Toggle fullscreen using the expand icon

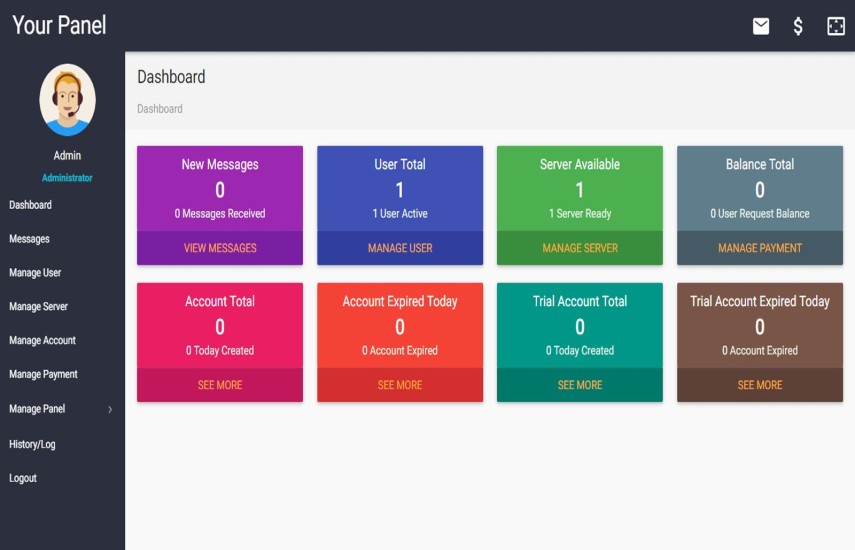pos(836,26)
